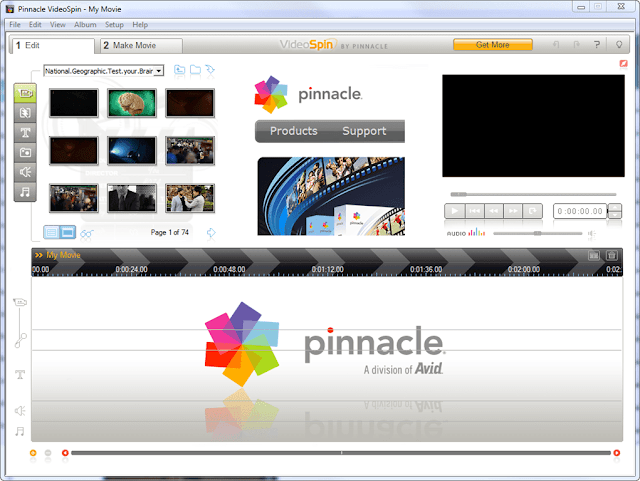Open the View menu
Screen dimensions: 640x481
click(x=58, y=24)
